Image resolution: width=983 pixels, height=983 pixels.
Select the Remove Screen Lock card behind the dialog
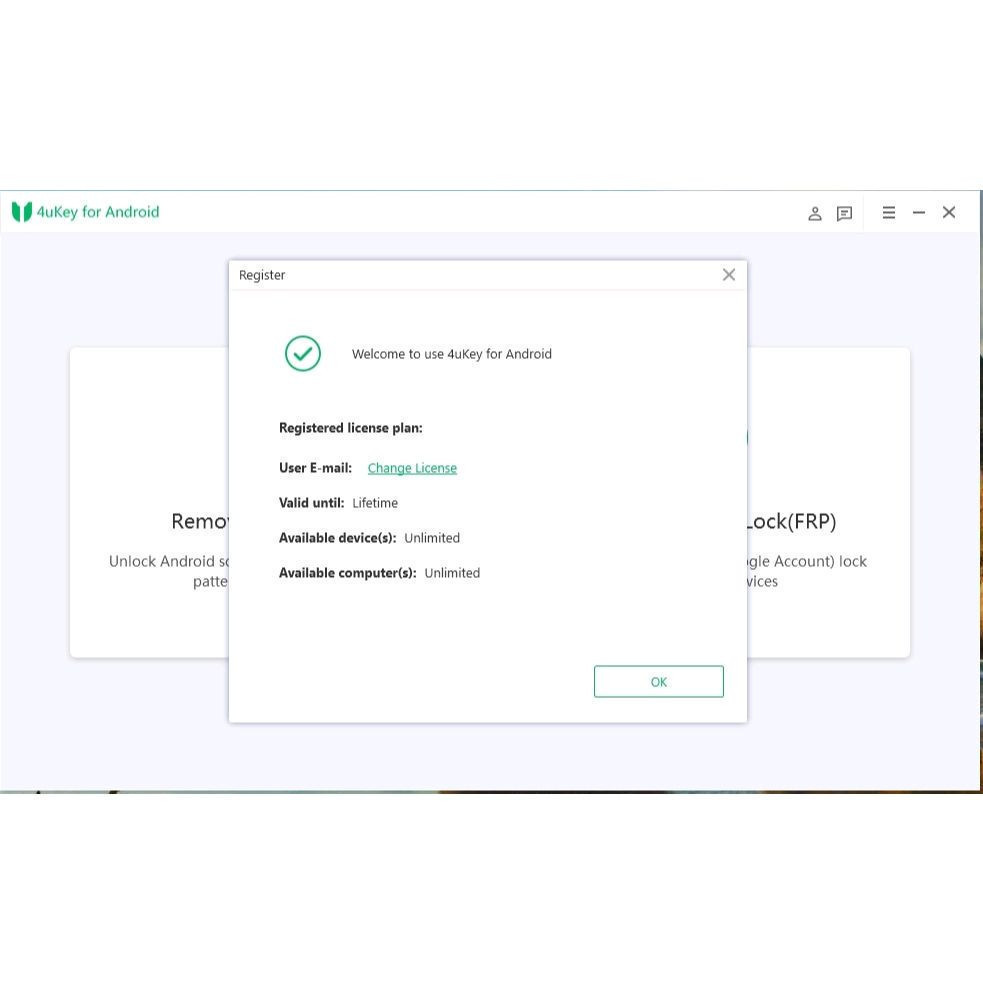click(x=149, y=503)
